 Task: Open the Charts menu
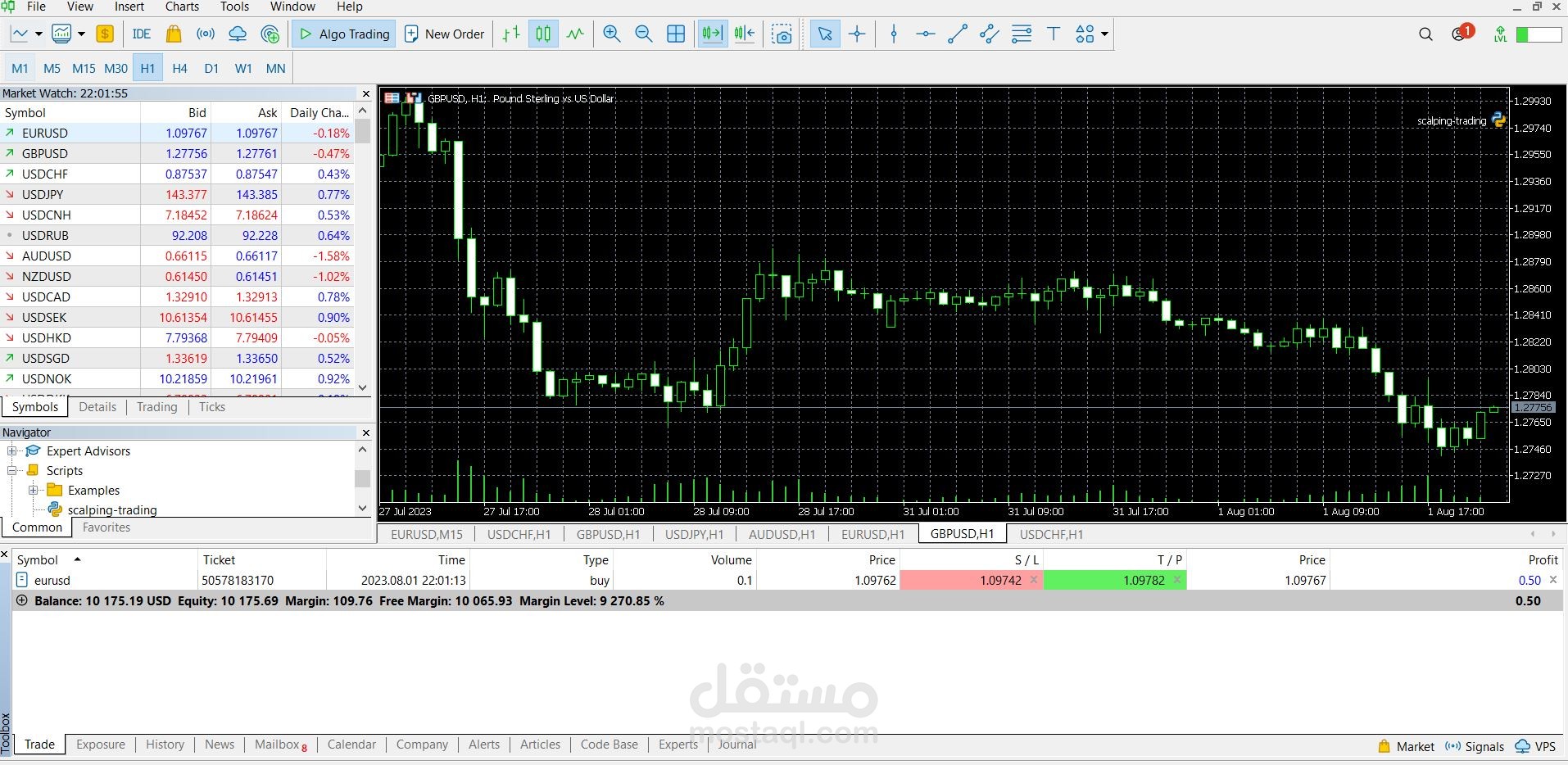182,7
